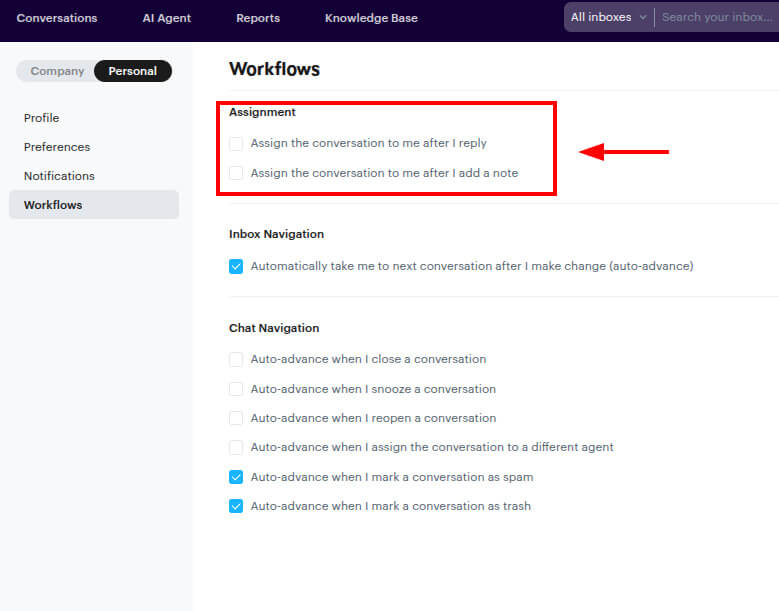
Task: Check auto-advance when I snooze a conversation
Action: (x=236, y=388)
